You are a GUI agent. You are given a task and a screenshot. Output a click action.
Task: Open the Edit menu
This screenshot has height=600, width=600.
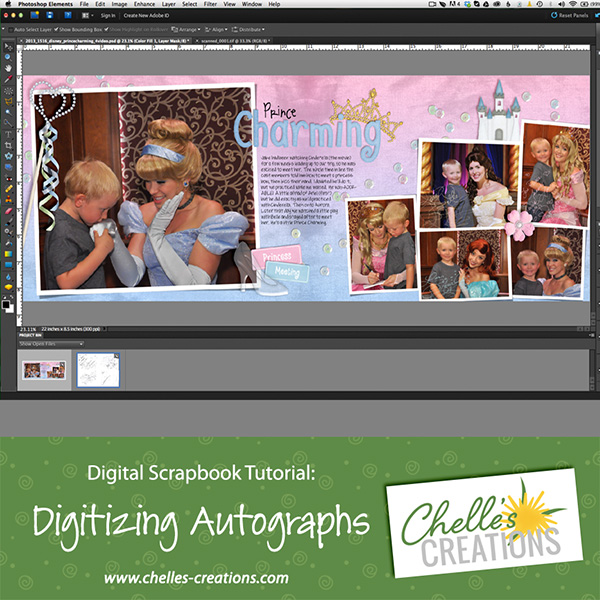coord(100,4)
